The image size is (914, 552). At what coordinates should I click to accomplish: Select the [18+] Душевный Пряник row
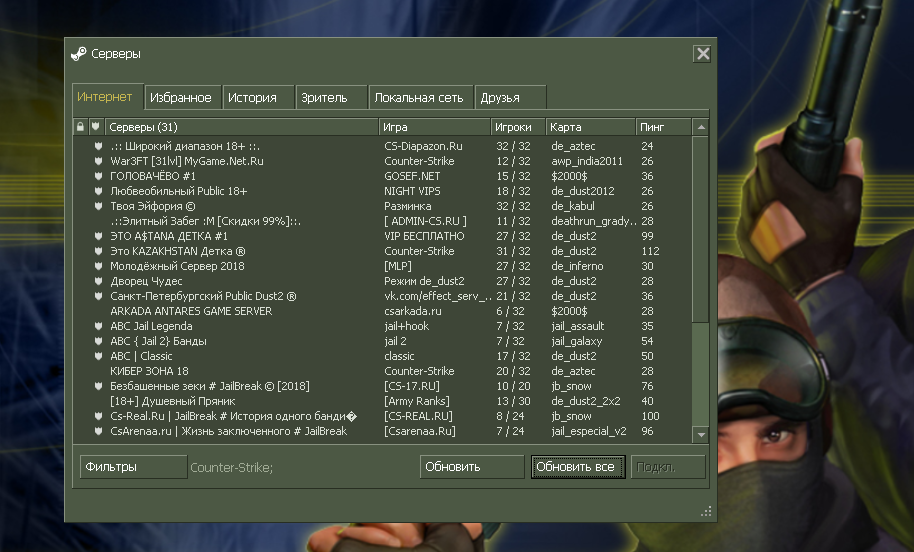tap(382, 401)
